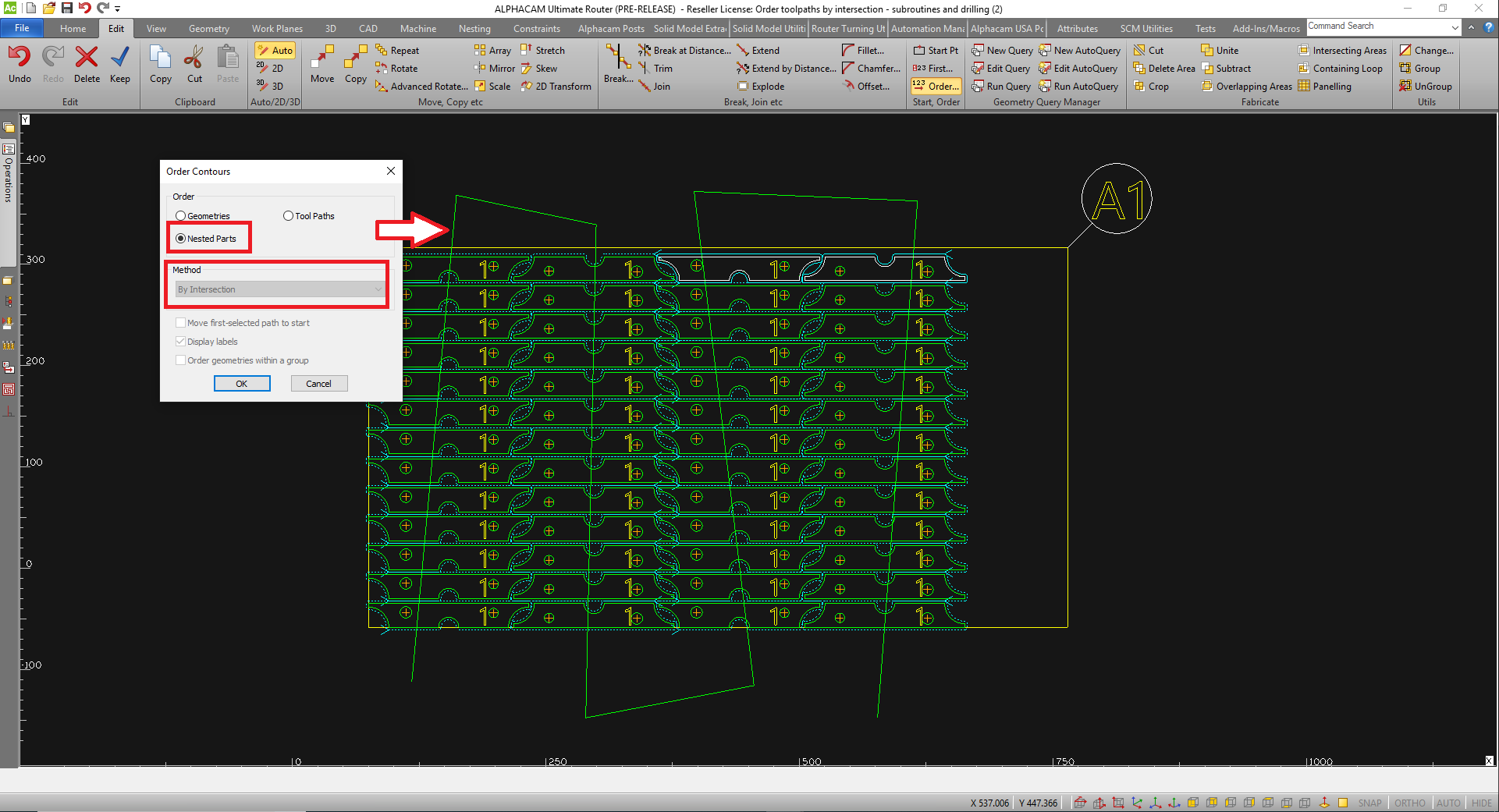
Task: Toggle the Display labels checkbox
Action: (x=181, y=342)
